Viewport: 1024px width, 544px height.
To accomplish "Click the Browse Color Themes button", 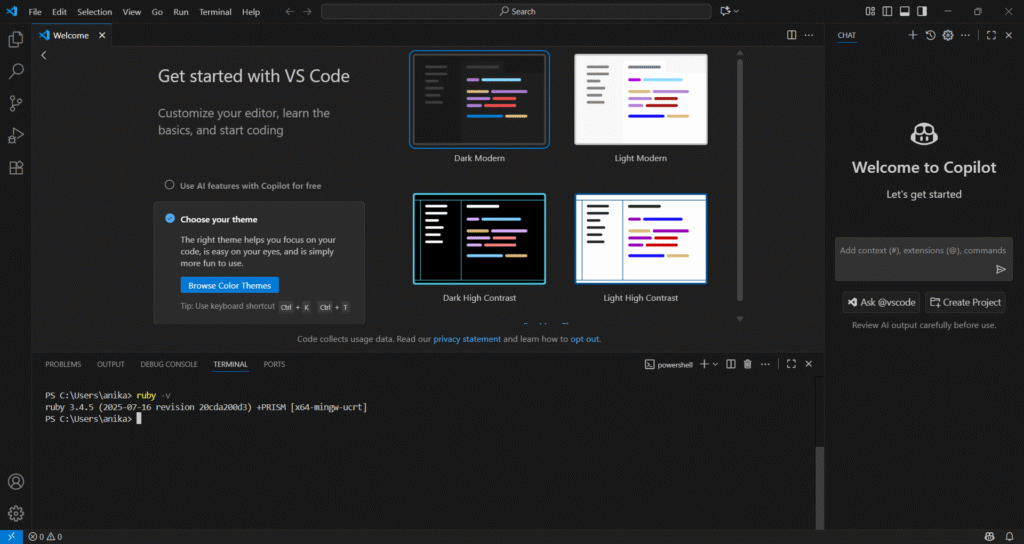I will coord(229,286).
